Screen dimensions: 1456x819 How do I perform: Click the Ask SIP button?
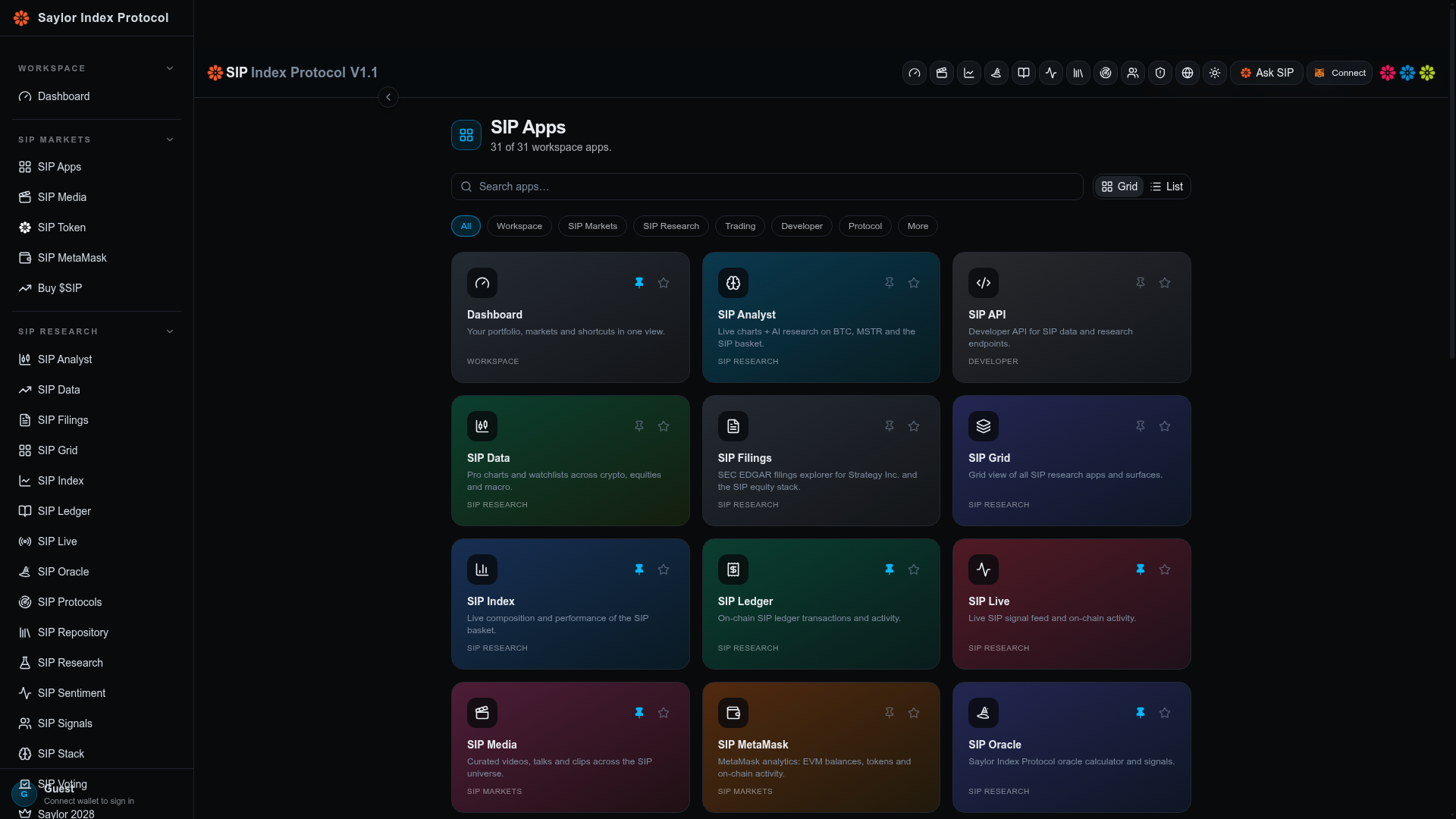tap(1266, 73)
